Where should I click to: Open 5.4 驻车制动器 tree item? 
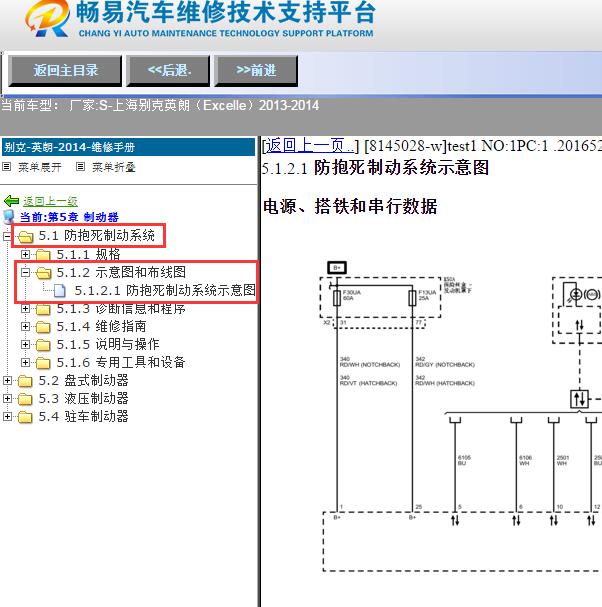[83, 416]
